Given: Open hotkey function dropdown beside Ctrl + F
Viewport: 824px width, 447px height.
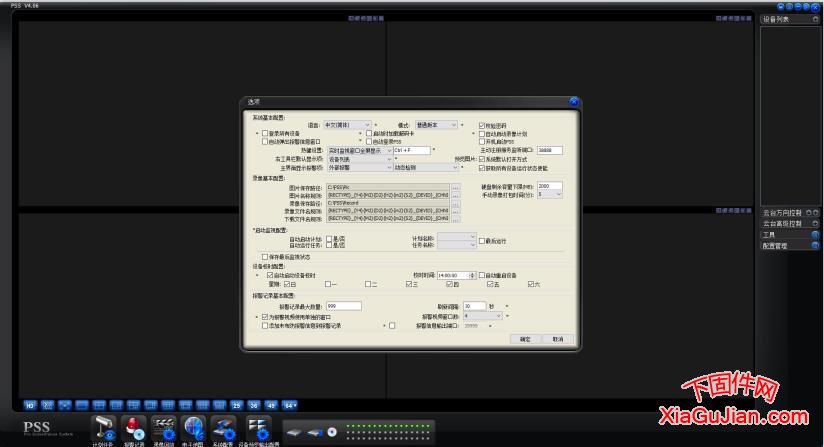Looking at the screenshot, I should point(360,151).
